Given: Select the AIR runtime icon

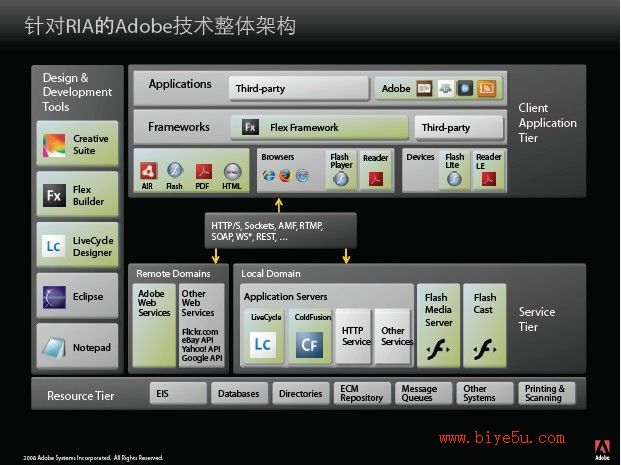Looking at the screenshot, I should click(149, 171).
